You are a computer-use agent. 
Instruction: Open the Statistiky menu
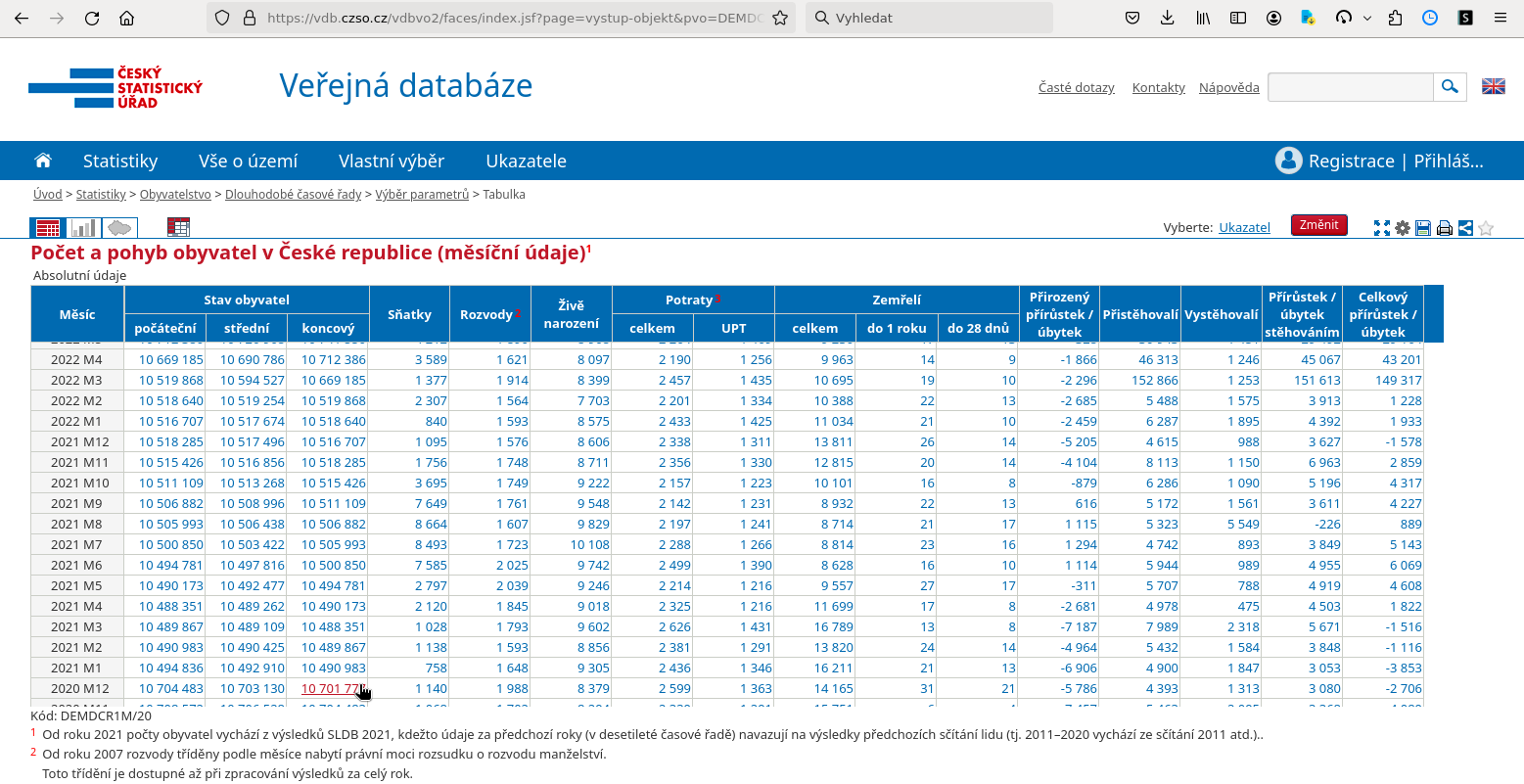[x=120, y=161]
